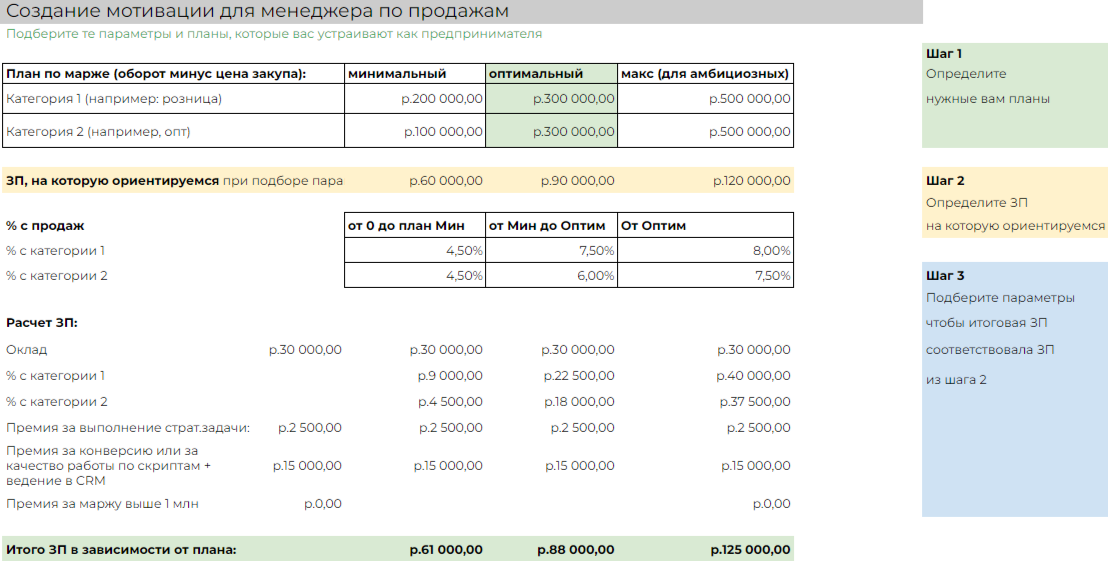
Task: Select the green subtitle 'Подберите те параметры и планы'
Action: point(273,34)
